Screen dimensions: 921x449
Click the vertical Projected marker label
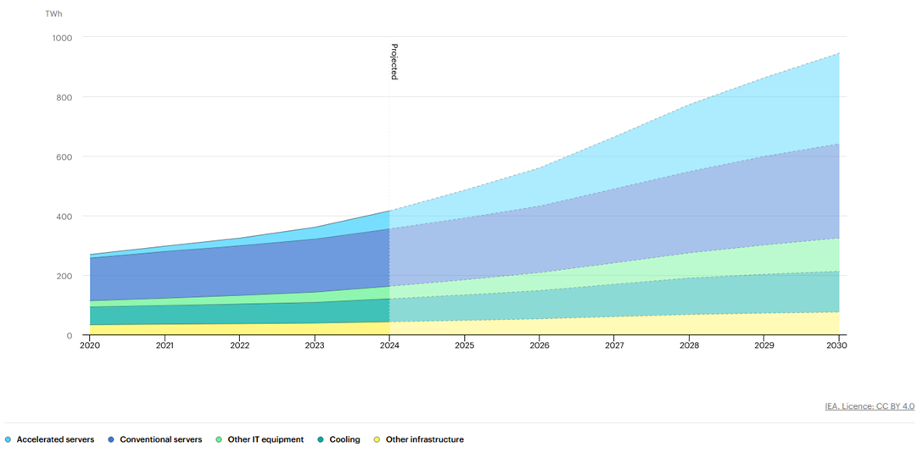(394, 62)
